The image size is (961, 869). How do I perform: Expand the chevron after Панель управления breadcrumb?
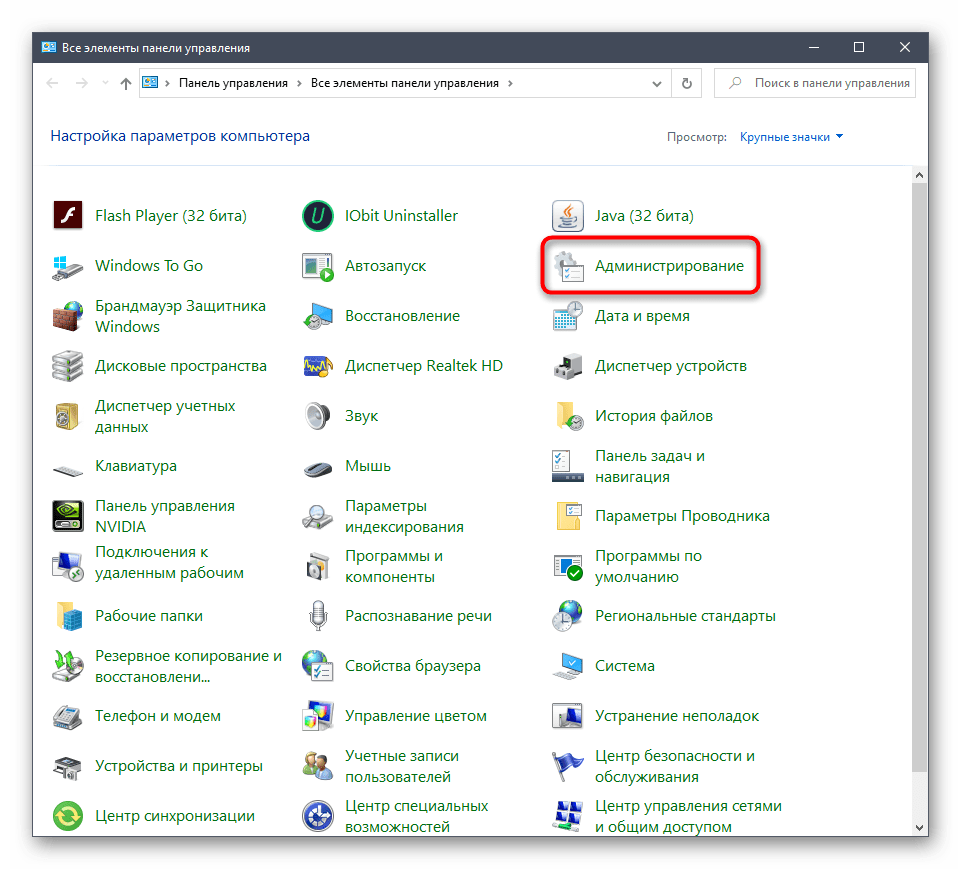click(300, 84)
